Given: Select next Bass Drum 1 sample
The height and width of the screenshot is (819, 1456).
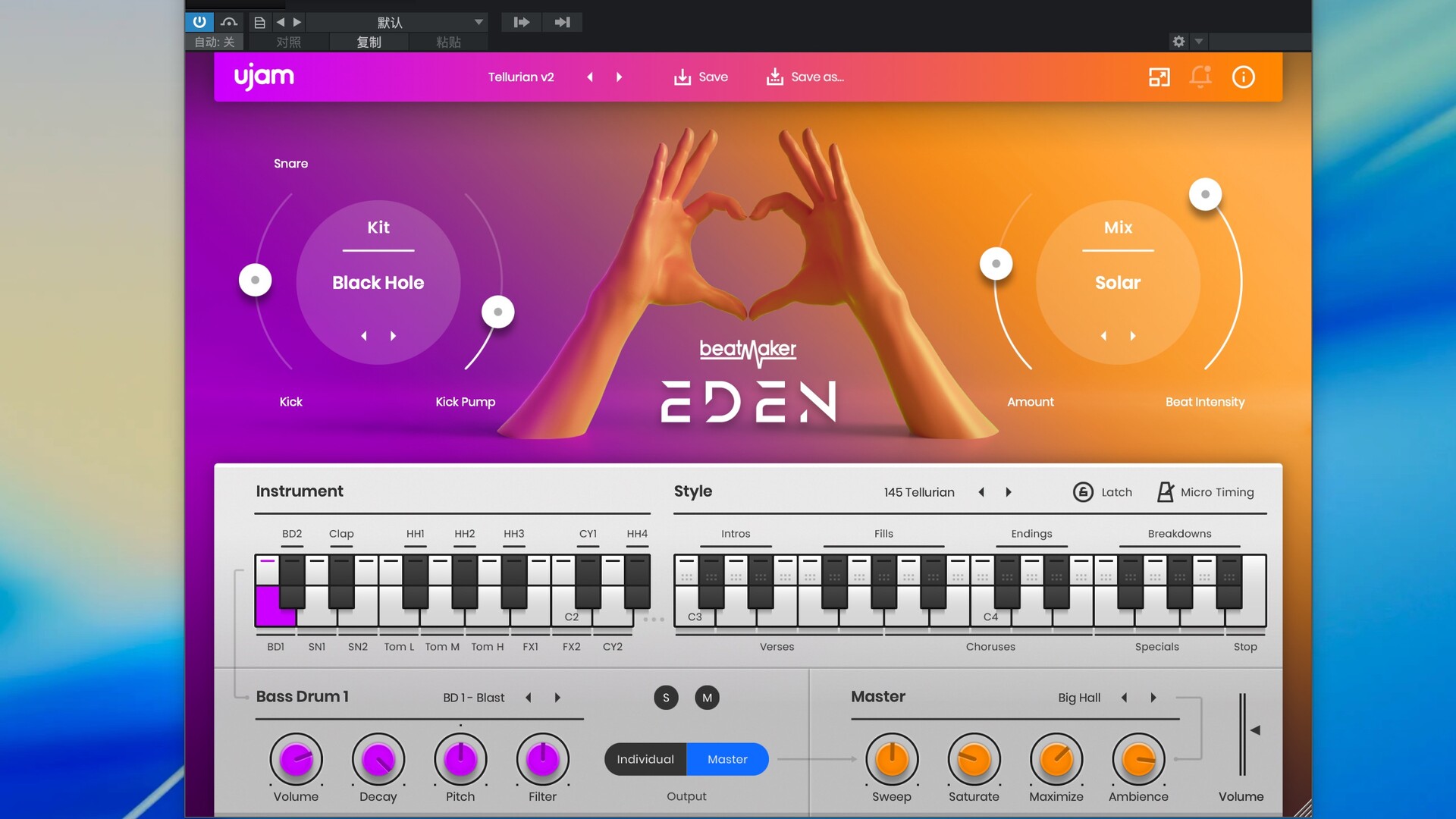Looking at the screenshot, I should (x=557, y=698).
